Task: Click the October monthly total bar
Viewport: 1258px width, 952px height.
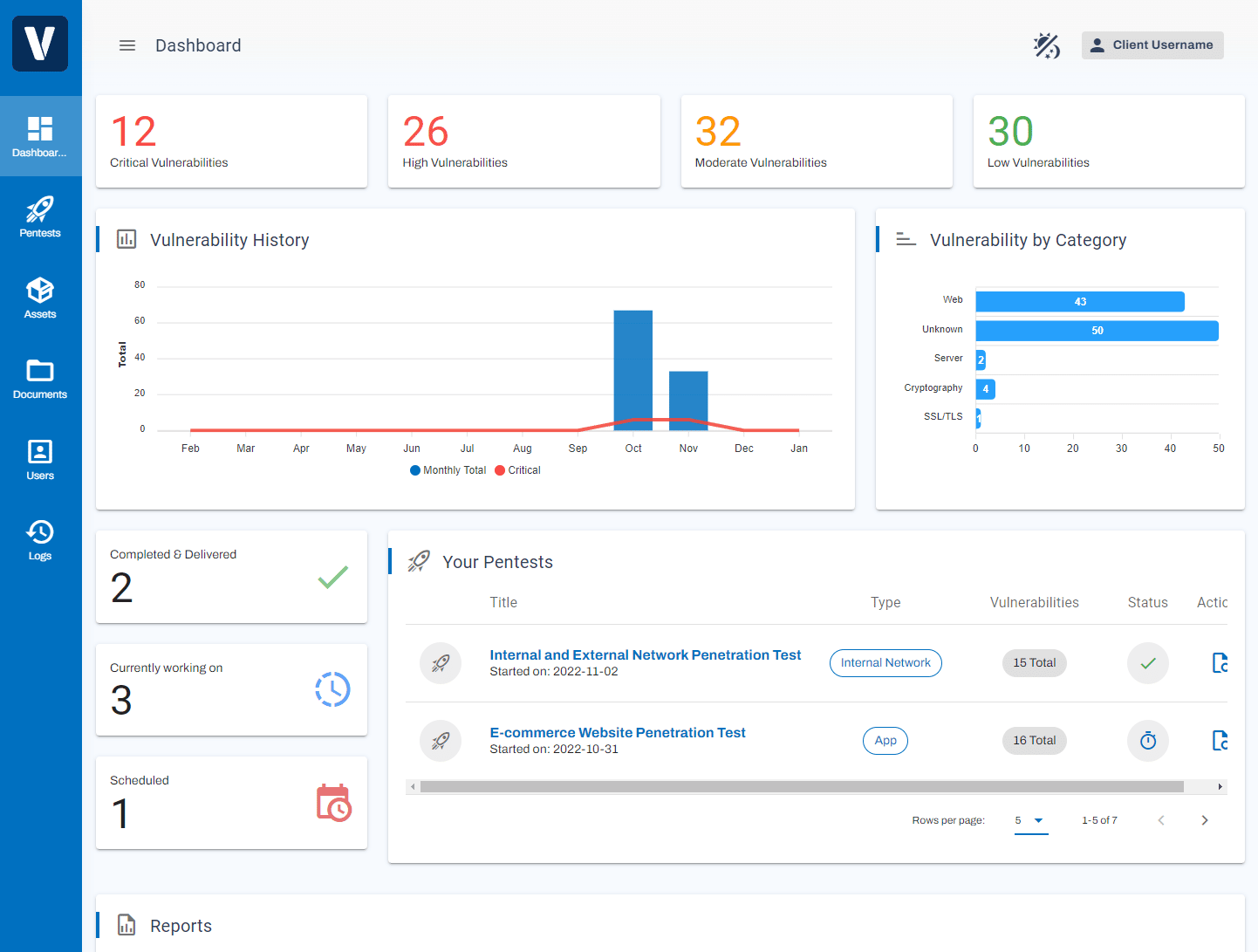Action: point(633,371)
